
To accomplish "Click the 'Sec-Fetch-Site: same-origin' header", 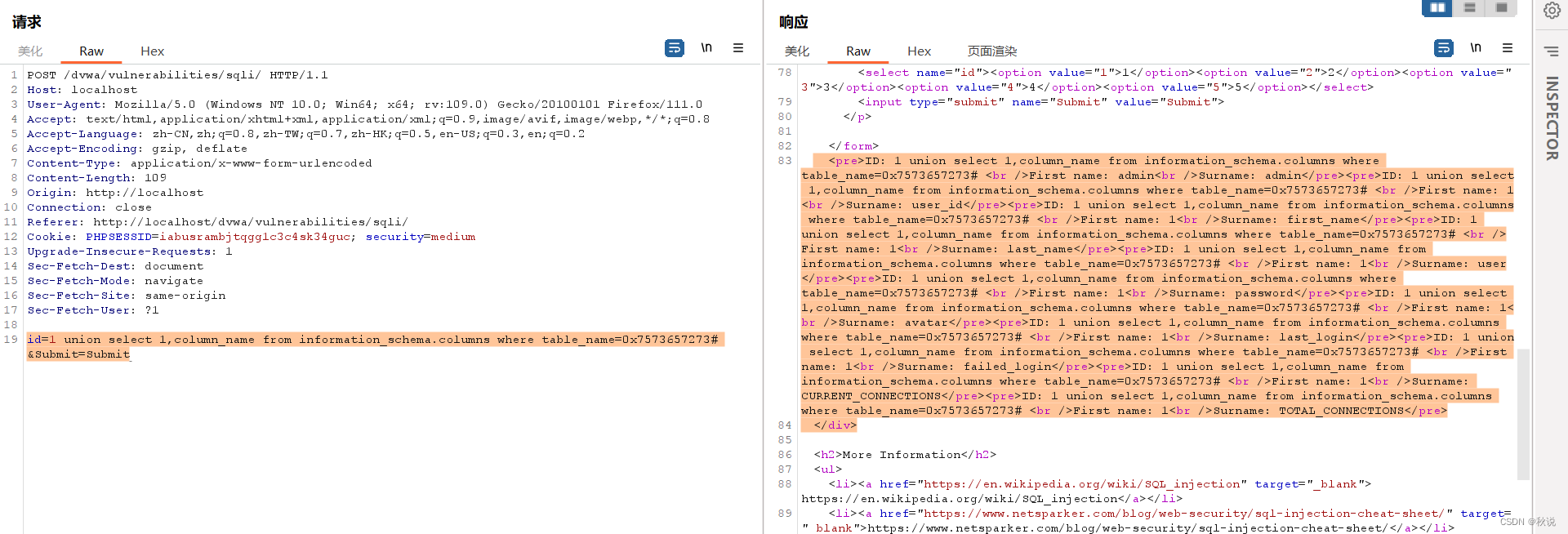I will point(127,296).
